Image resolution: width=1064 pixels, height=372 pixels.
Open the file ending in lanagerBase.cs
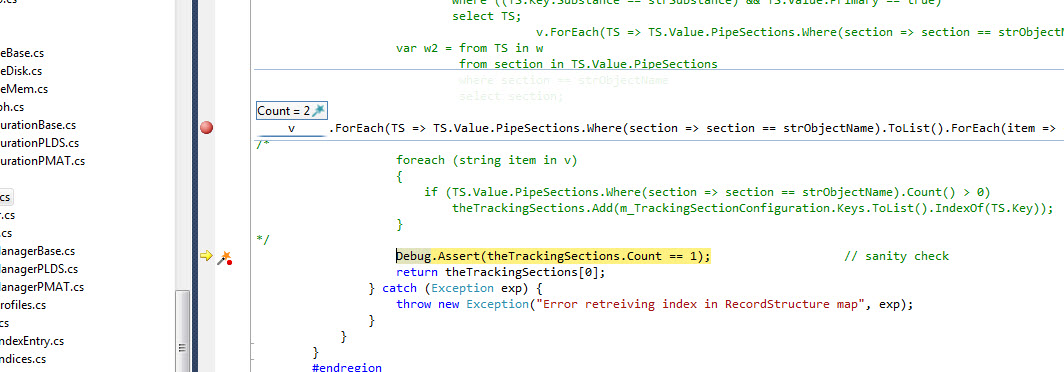(37, 251)
